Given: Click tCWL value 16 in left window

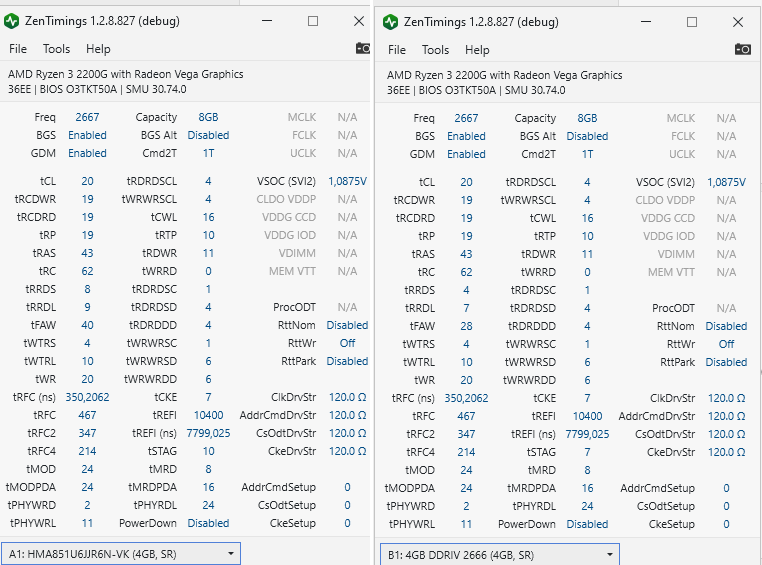Looking at the screenshot, I should [208, 217].
